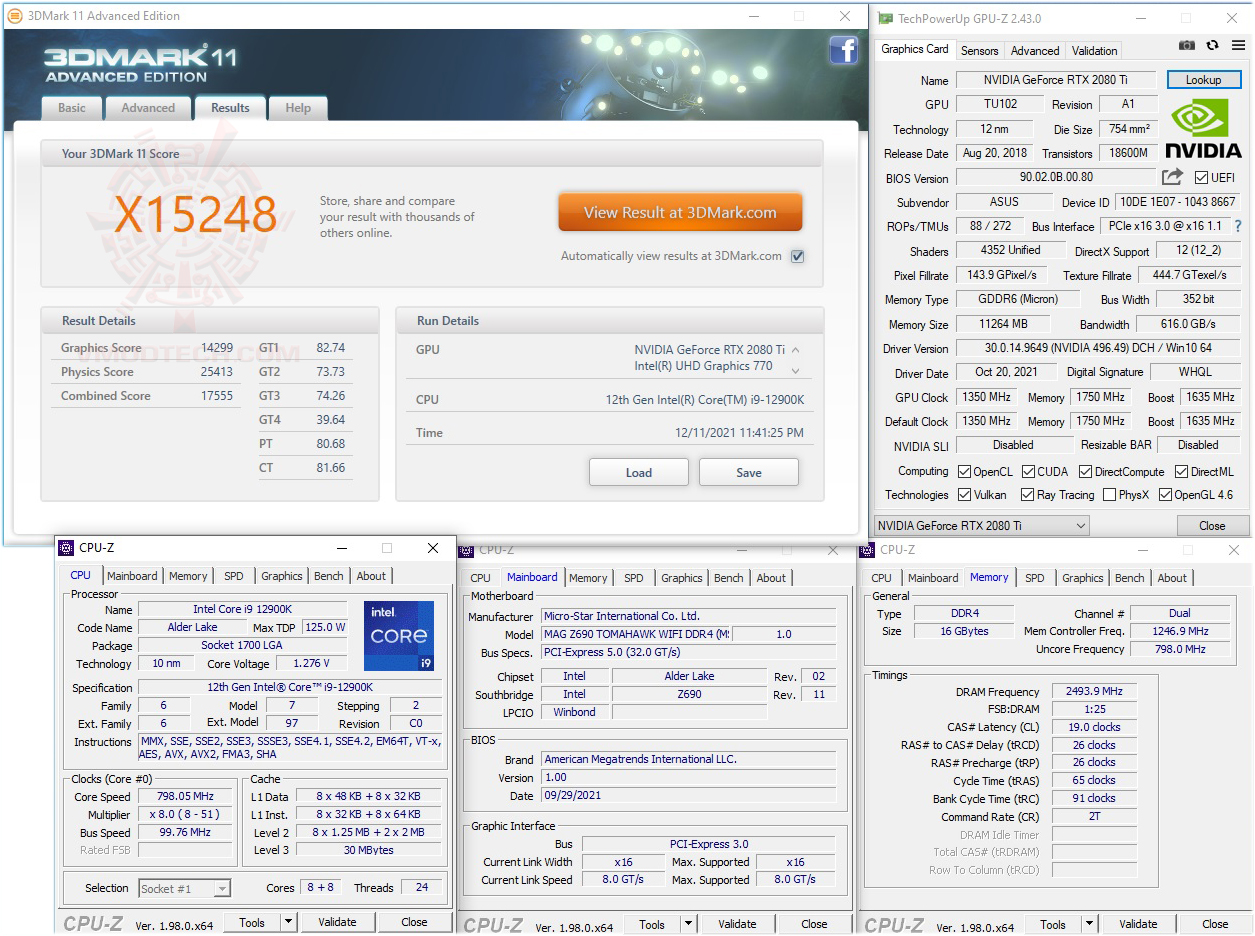This screenshot has height=936, width=1255.
Task: Click the BIOS Version field in GPU-Z
Action: coord(1057,178)
